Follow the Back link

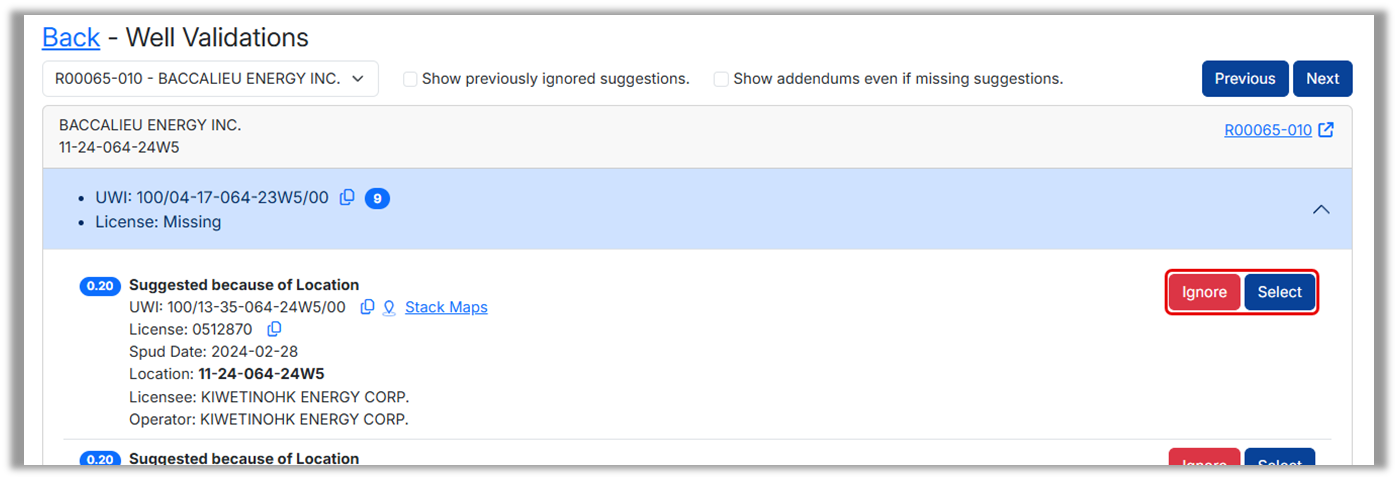71,38
